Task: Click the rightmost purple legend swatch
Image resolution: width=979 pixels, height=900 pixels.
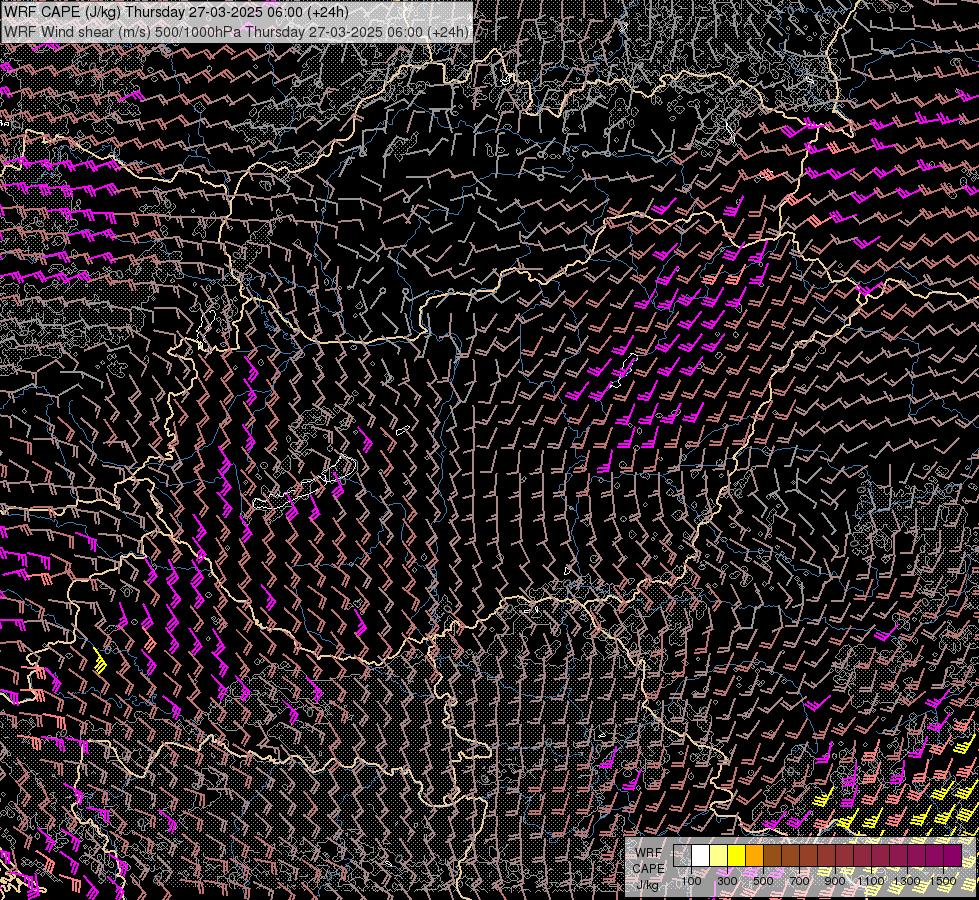Action: pyautogui.click(x=953, y=855)
